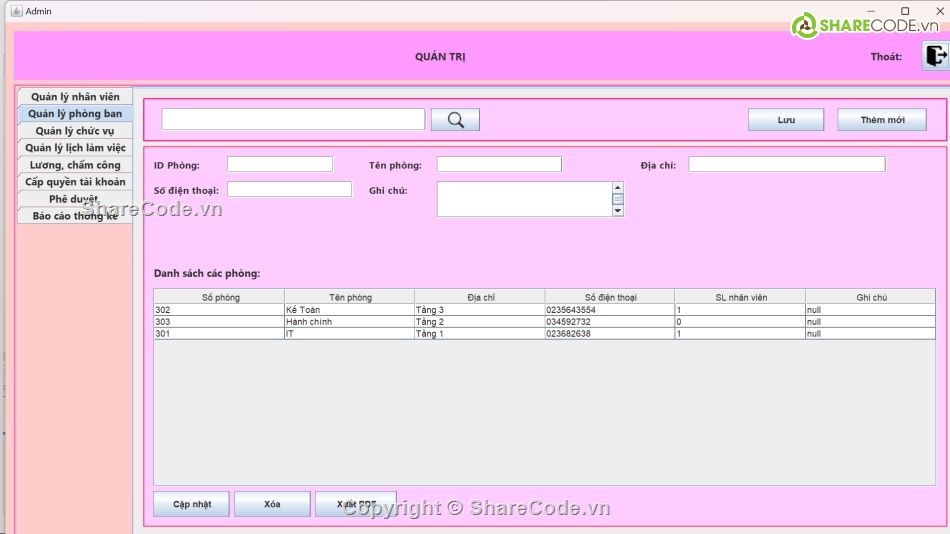
Task: Click the ID Phòng input field
Action: point(279,164)
